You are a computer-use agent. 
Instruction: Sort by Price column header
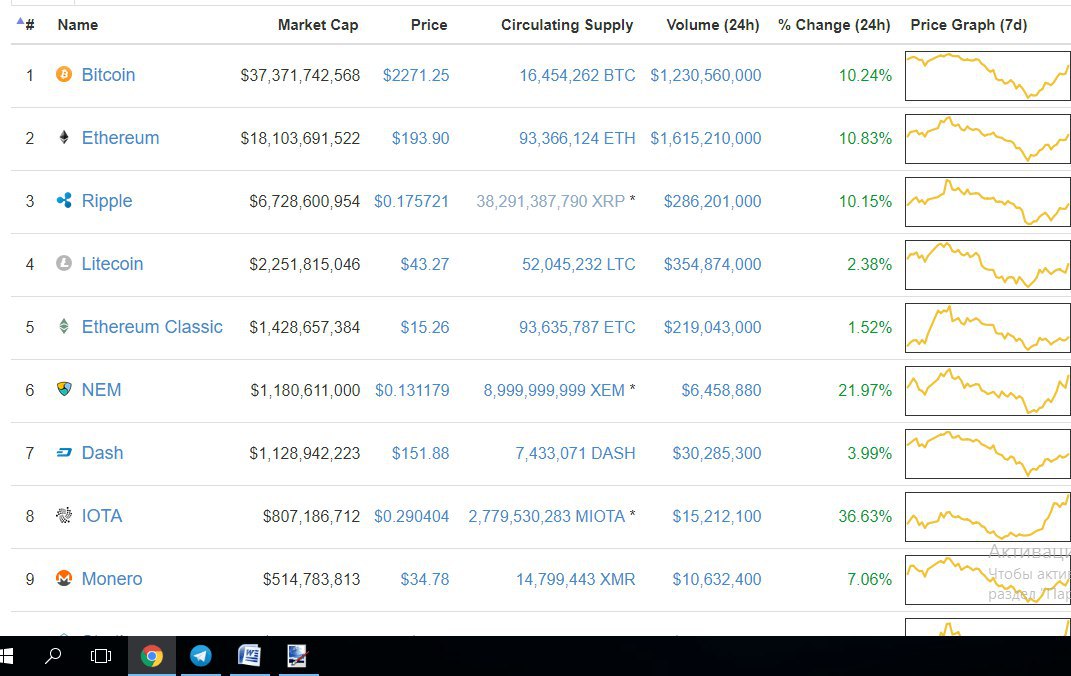[429, 25]
